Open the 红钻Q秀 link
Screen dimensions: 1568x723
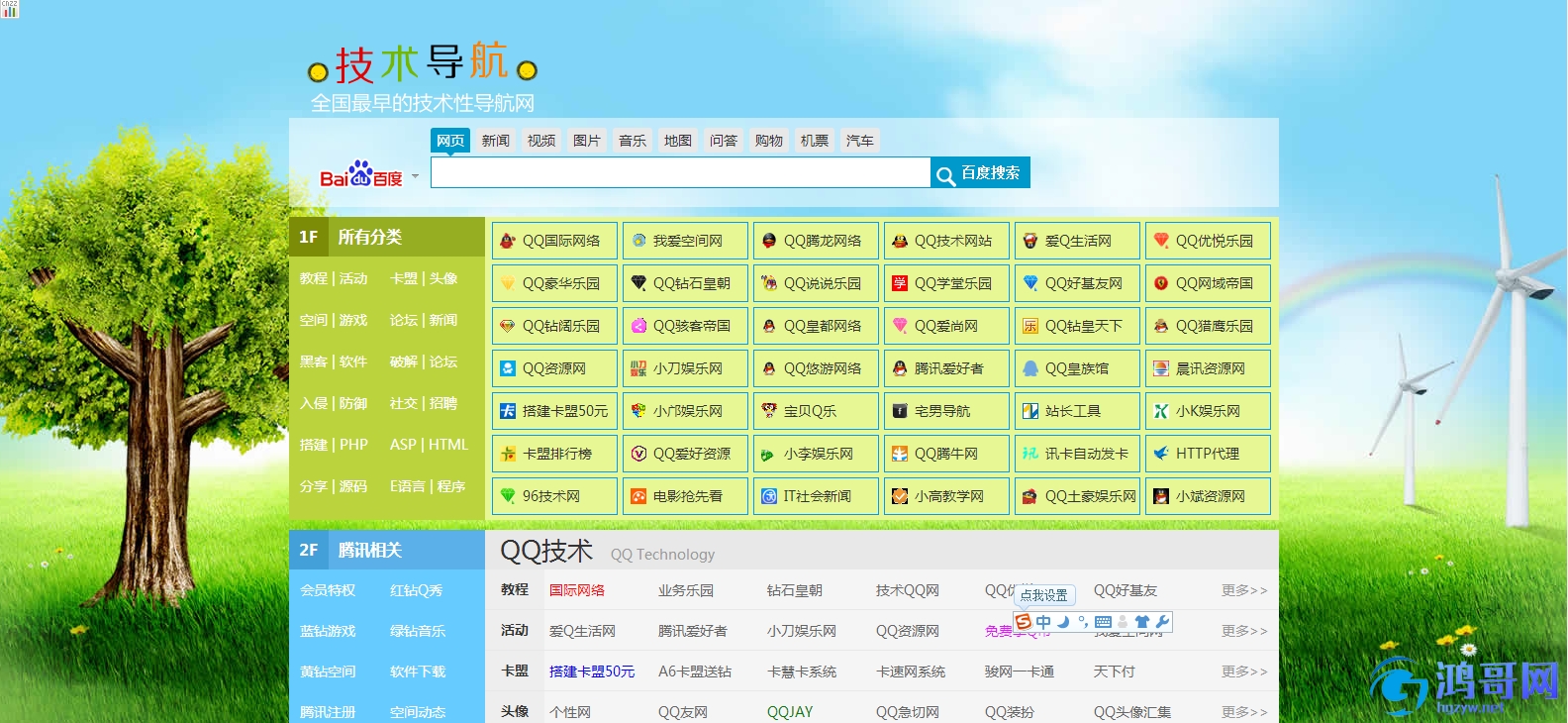(417, 590)
